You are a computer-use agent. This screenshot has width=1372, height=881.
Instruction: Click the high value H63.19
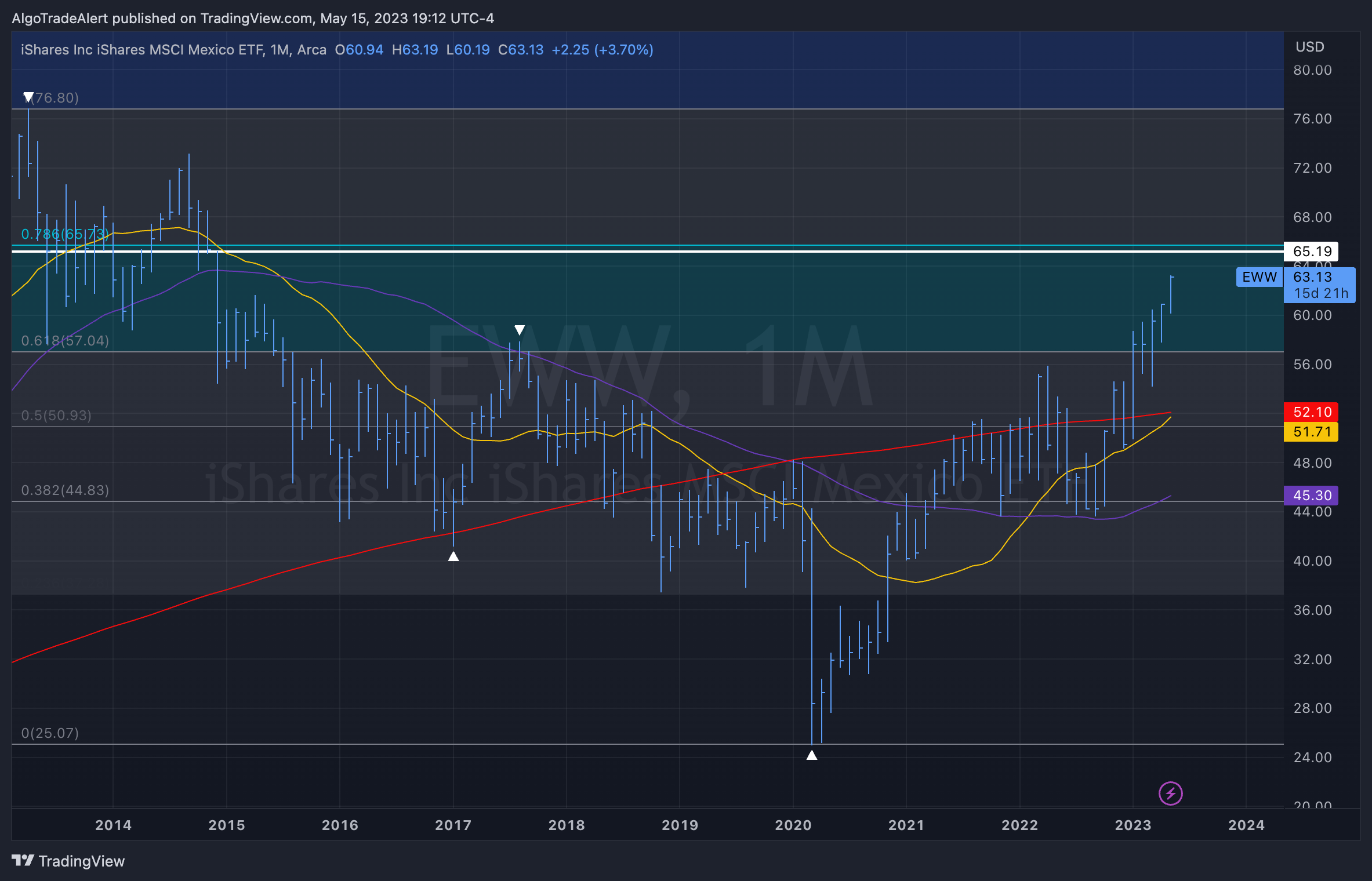pos(415,50)
